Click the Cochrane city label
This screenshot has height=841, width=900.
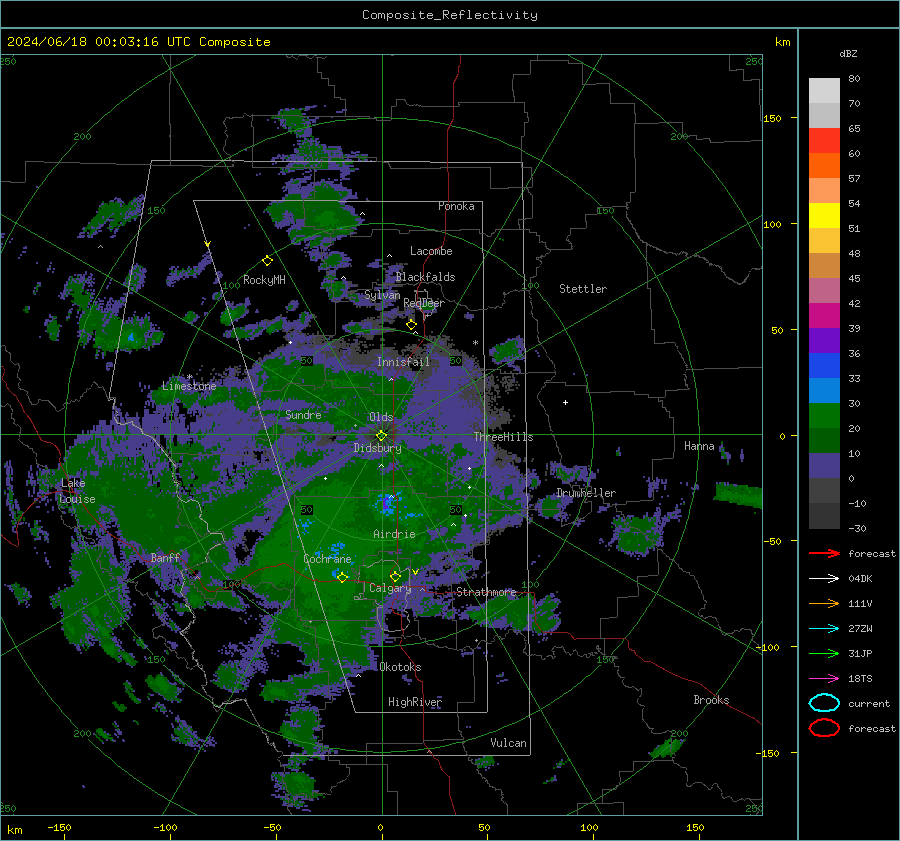coord(327,559)
